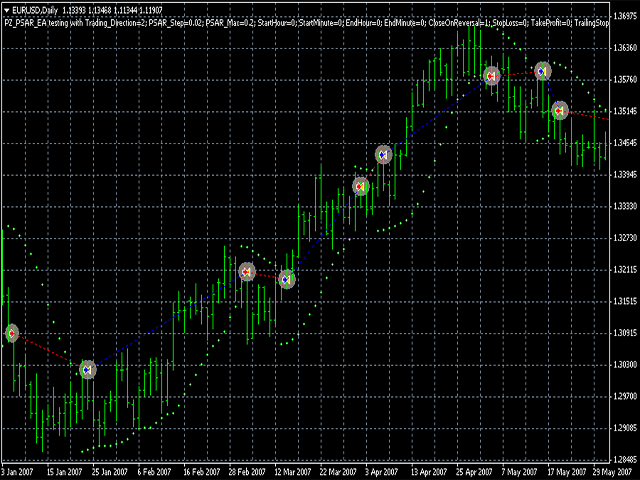Click the 3 Jan 2007 date label

pos(18,473)
